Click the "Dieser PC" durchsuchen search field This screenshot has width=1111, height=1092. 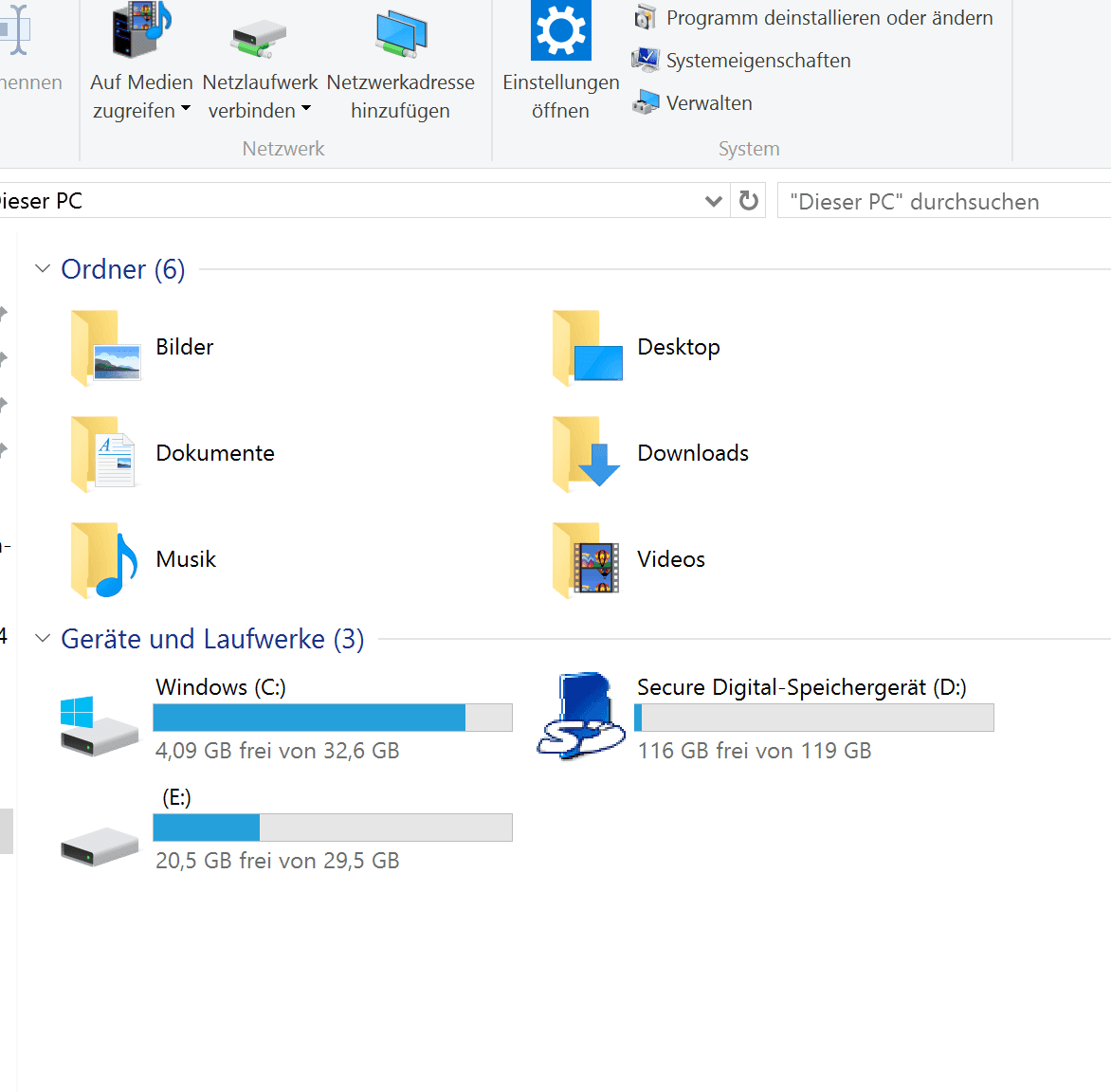tap(944, 201)
